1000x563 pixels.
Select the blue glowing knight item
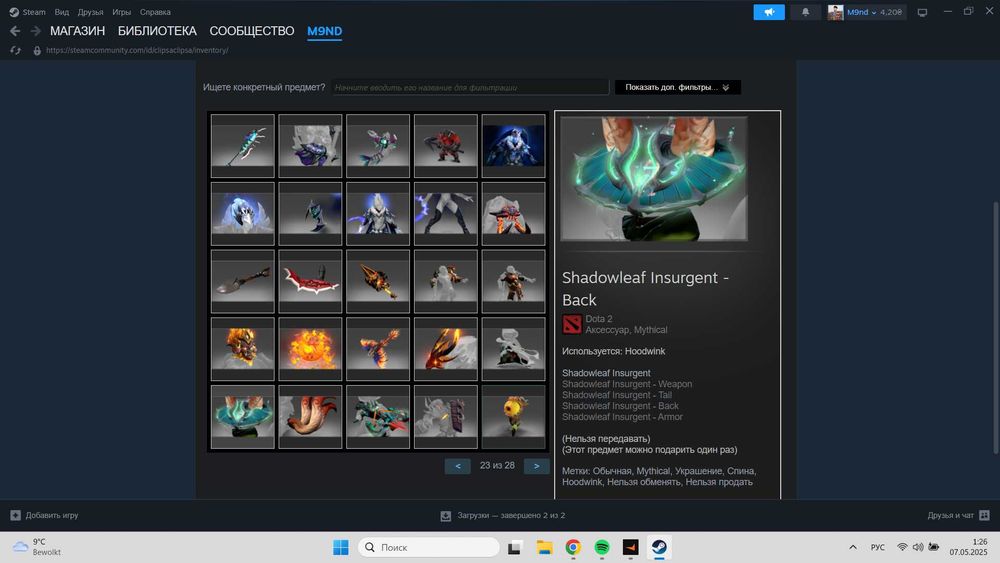point(513,146)
